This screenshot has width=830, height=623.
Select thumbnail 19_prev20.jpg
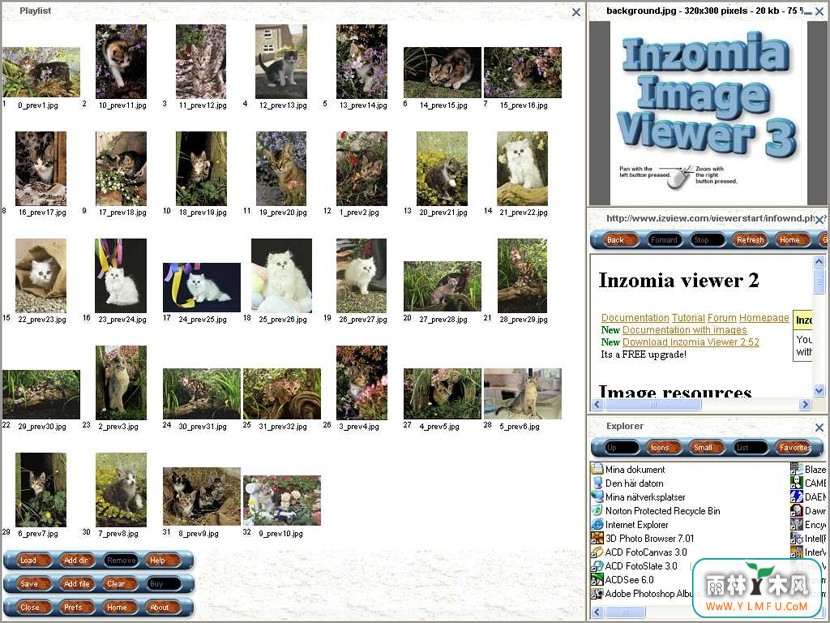(281, 168)
